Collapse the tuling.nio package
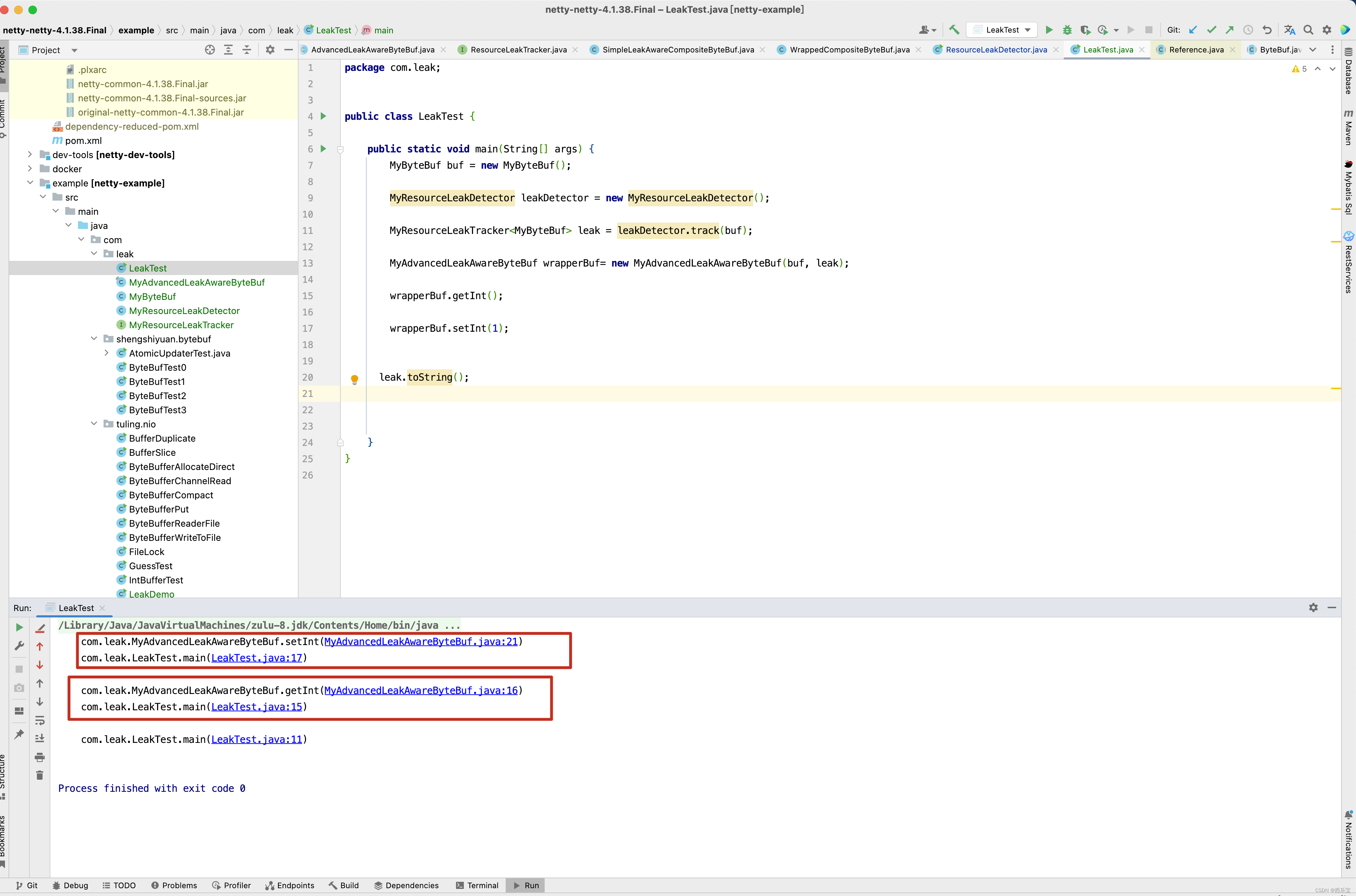 tap(94, 424)
